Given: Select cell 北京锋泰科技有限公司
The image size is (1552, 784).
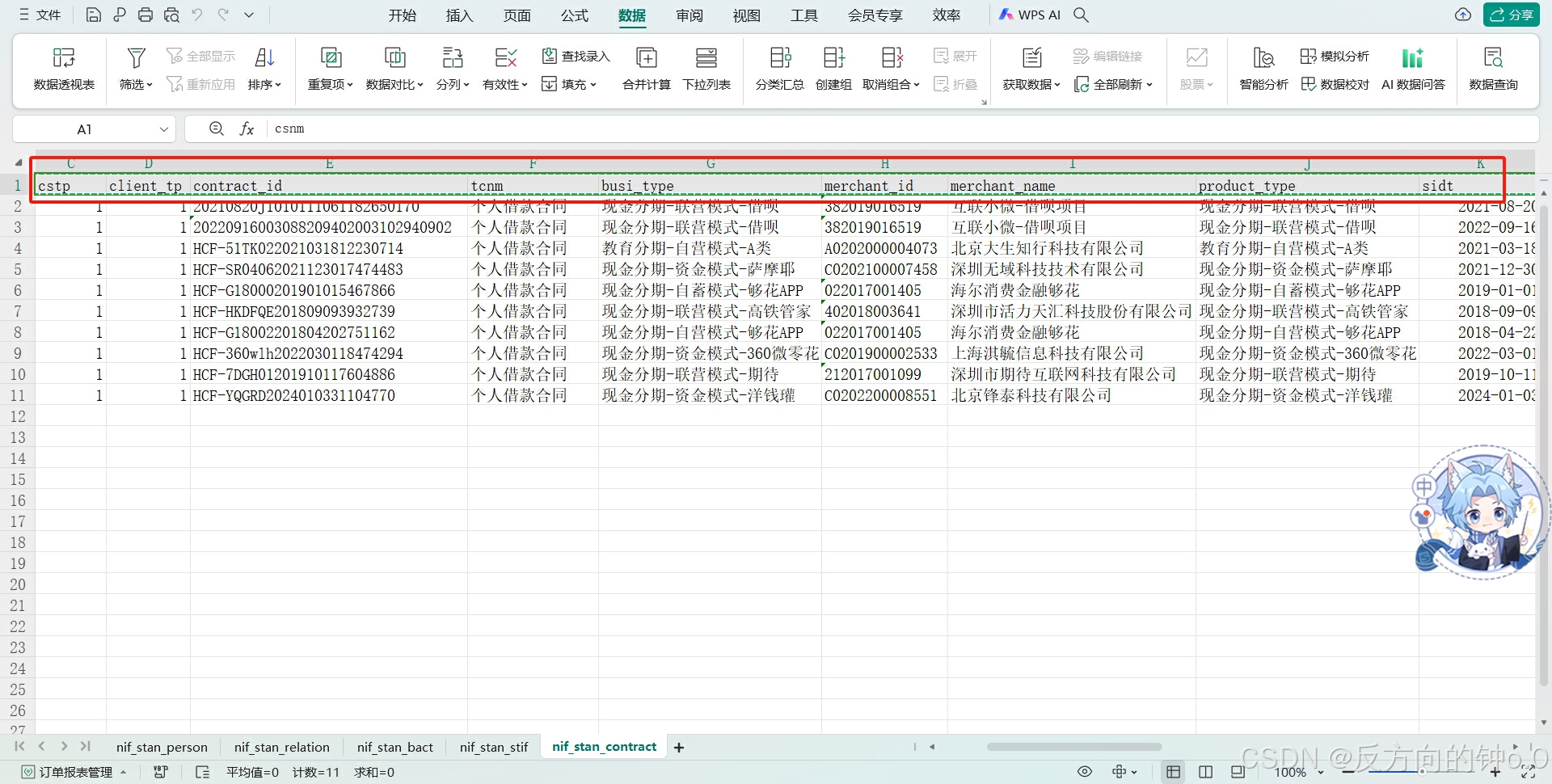Looking at the screenshot, I should (1072, 395).
